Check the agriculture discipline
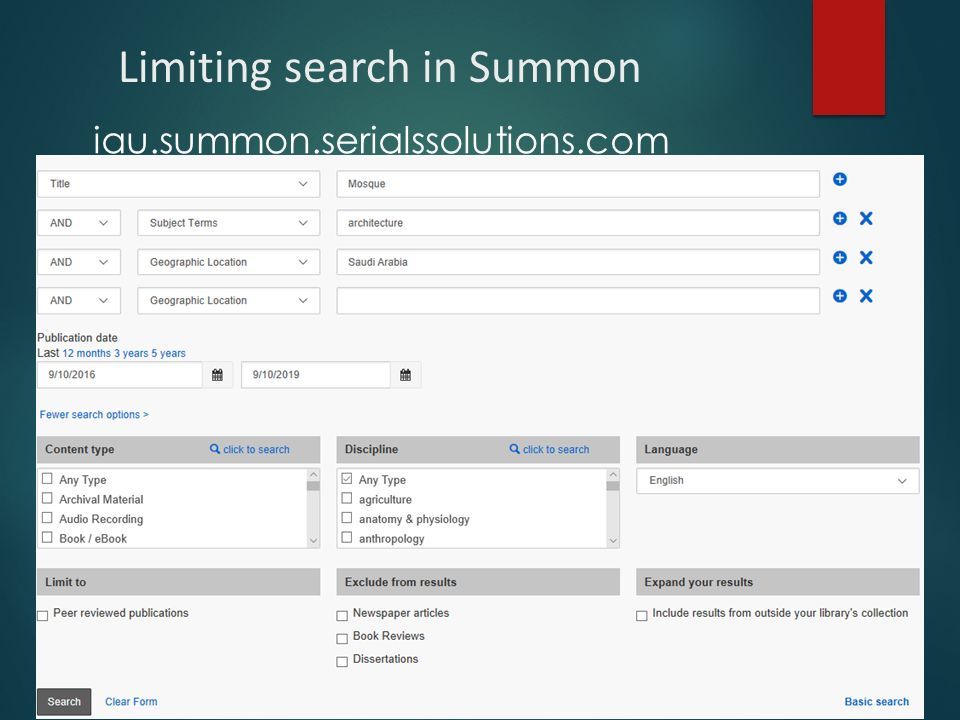The width and height of the screenshot is (960, 720). click(347, 498)
